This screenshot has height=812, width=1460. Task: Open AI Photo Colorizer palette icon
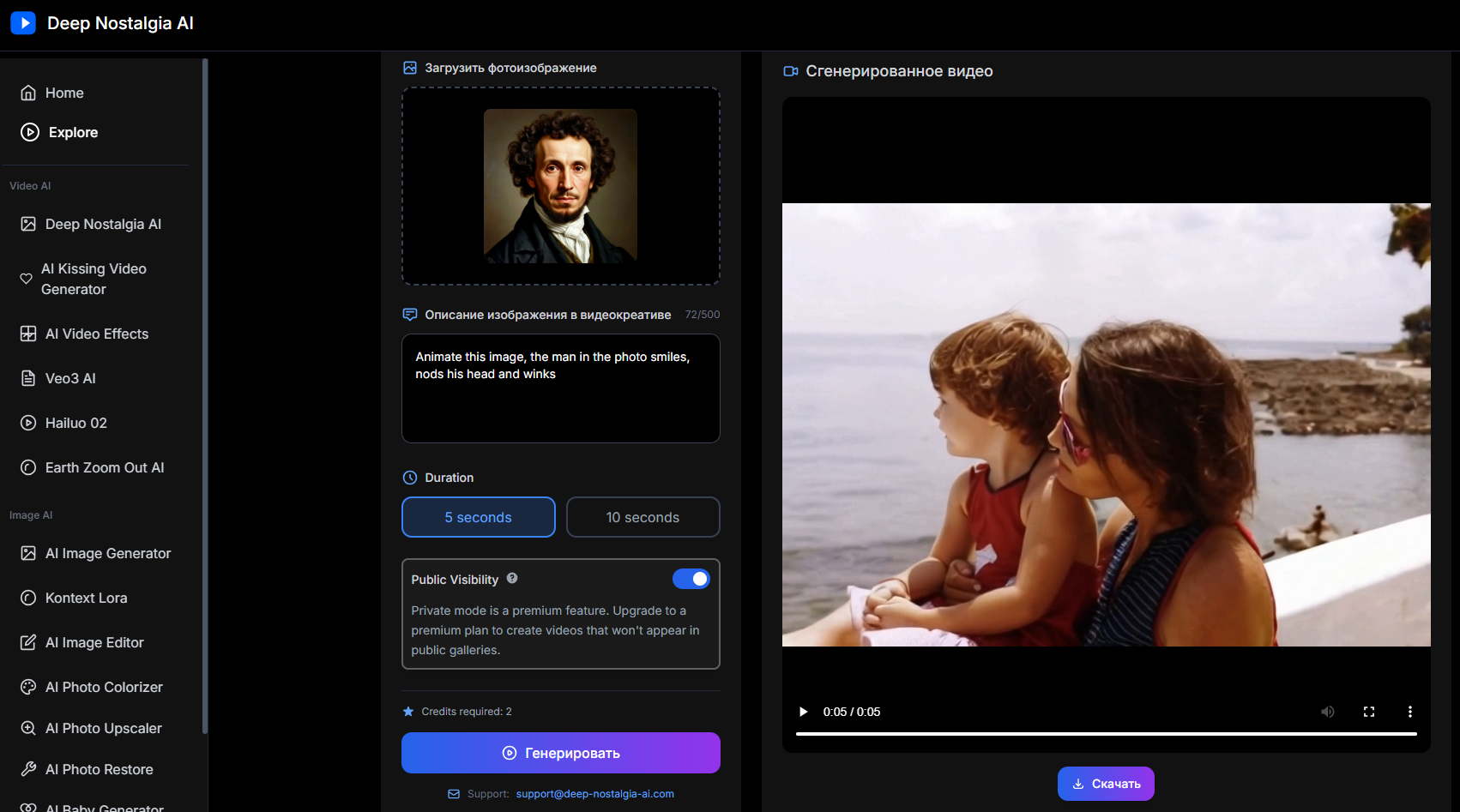pos(28,687)
